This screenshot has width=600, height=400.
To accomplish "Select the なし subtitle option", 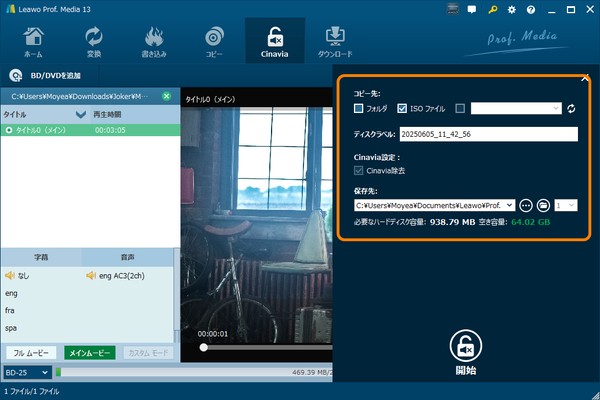I will 23,276.
